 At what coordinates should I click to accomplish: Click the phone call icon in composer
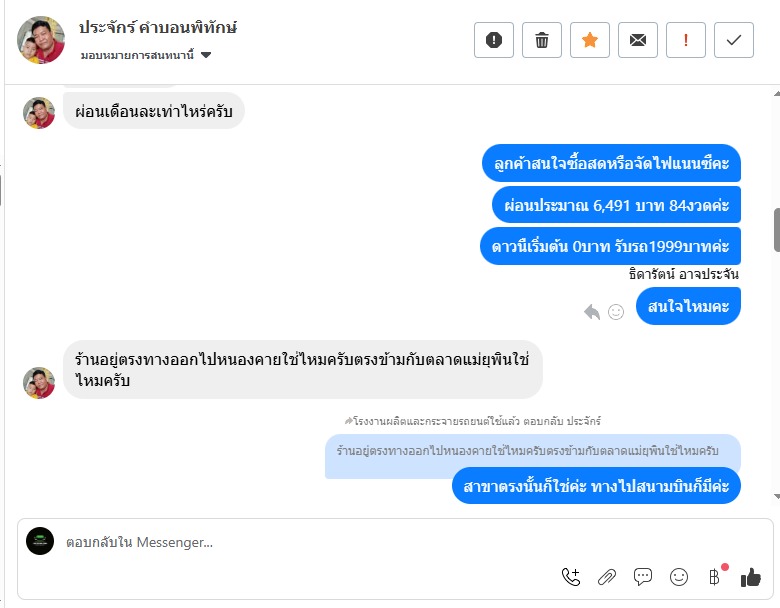coord(571,577)
